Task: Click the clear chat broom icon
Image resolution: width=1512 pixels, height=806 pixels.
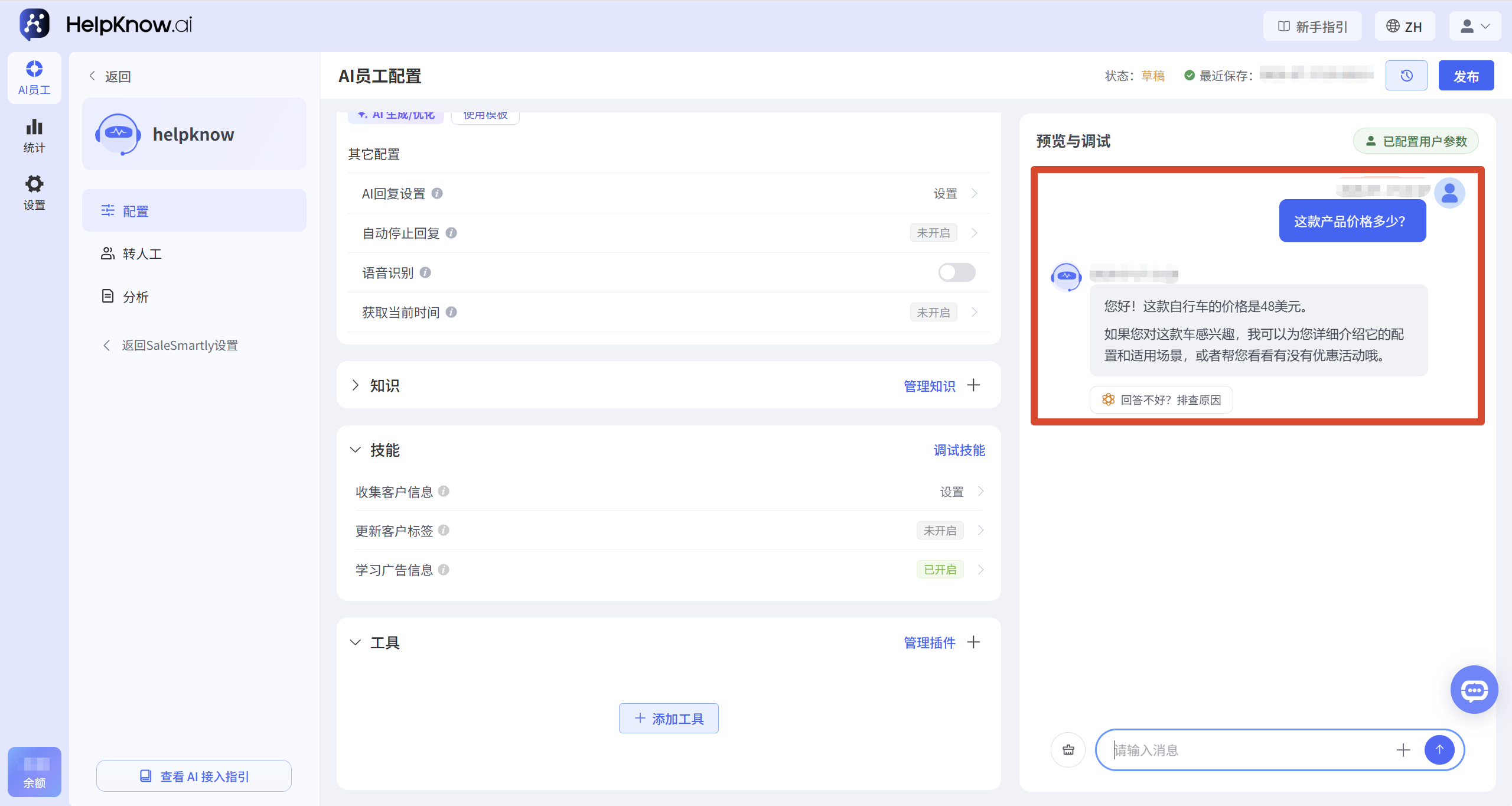Action: pyautogui.click(x=1068, y=750)
